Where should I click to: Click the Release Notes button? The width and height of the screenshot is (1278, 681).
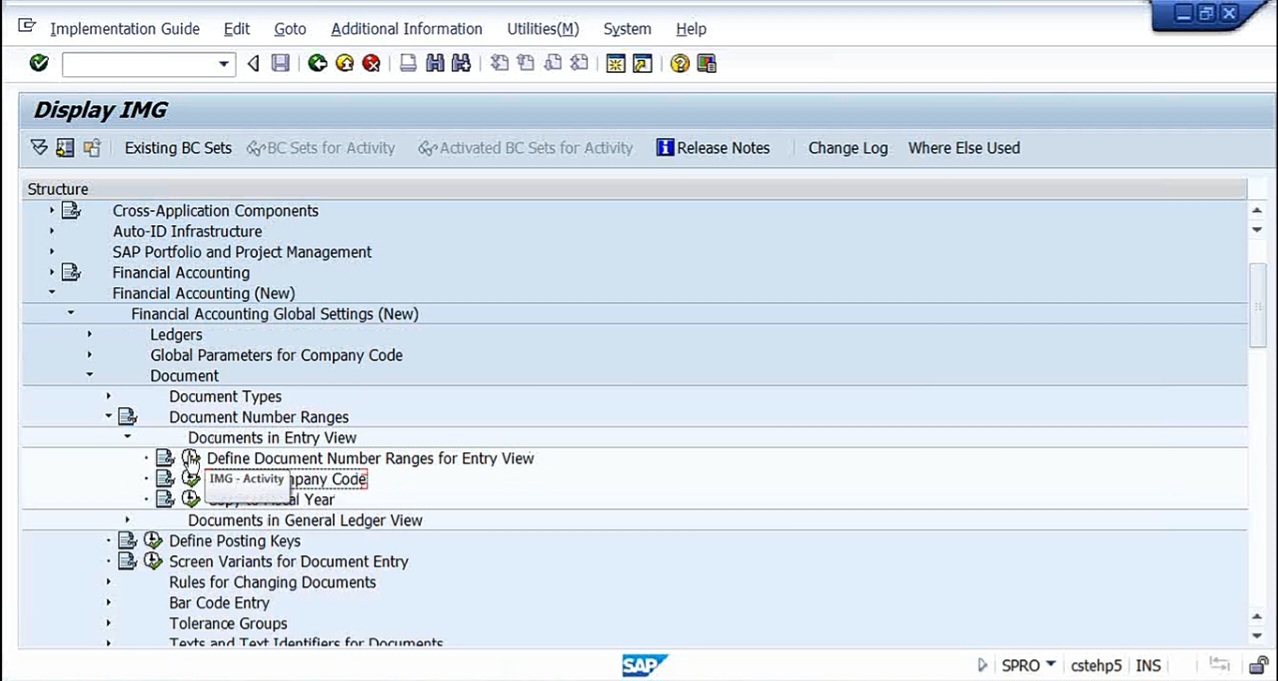pyautogui.click(x=713, y=148)
